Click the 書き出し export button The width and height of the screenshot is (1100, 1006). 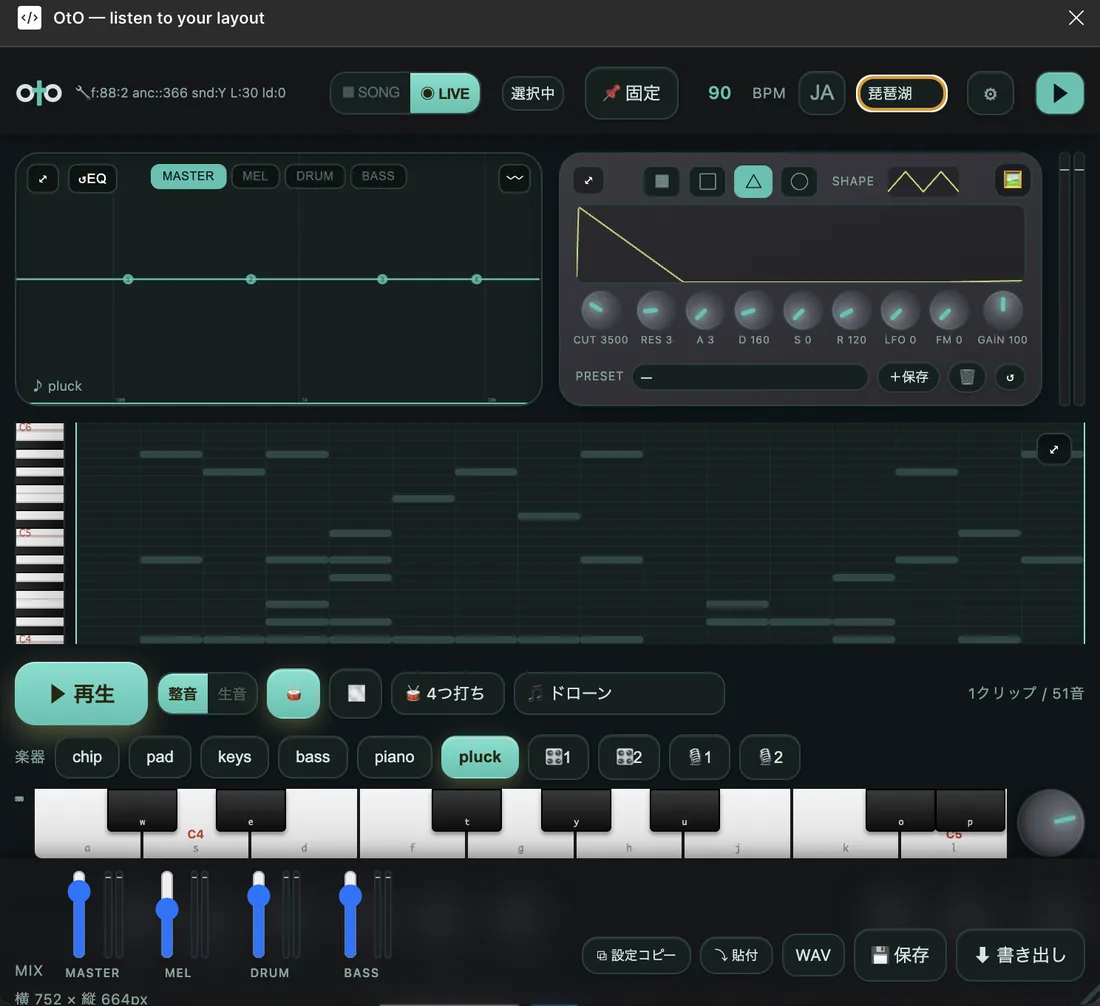[1021, 955]
